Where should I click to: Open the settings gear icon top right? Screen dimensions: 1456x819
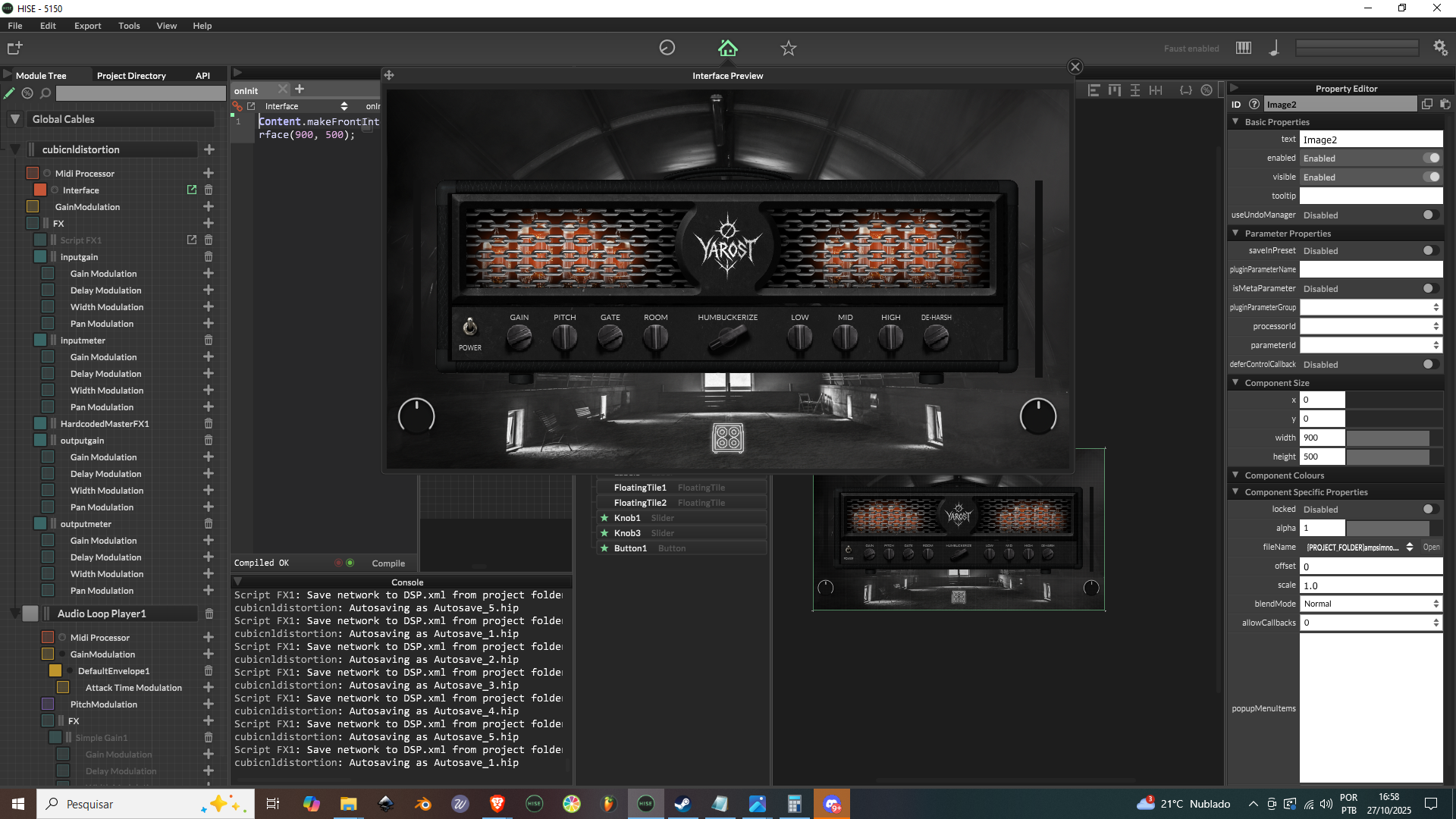pos(1440,48)
